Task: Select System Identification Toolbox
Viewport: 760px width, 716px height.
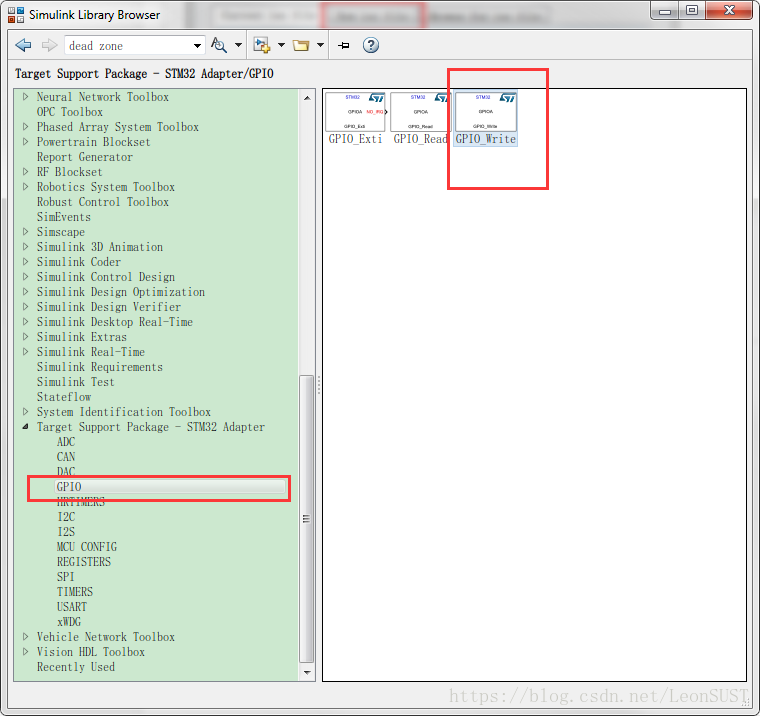Action: [x=124, y=413]
